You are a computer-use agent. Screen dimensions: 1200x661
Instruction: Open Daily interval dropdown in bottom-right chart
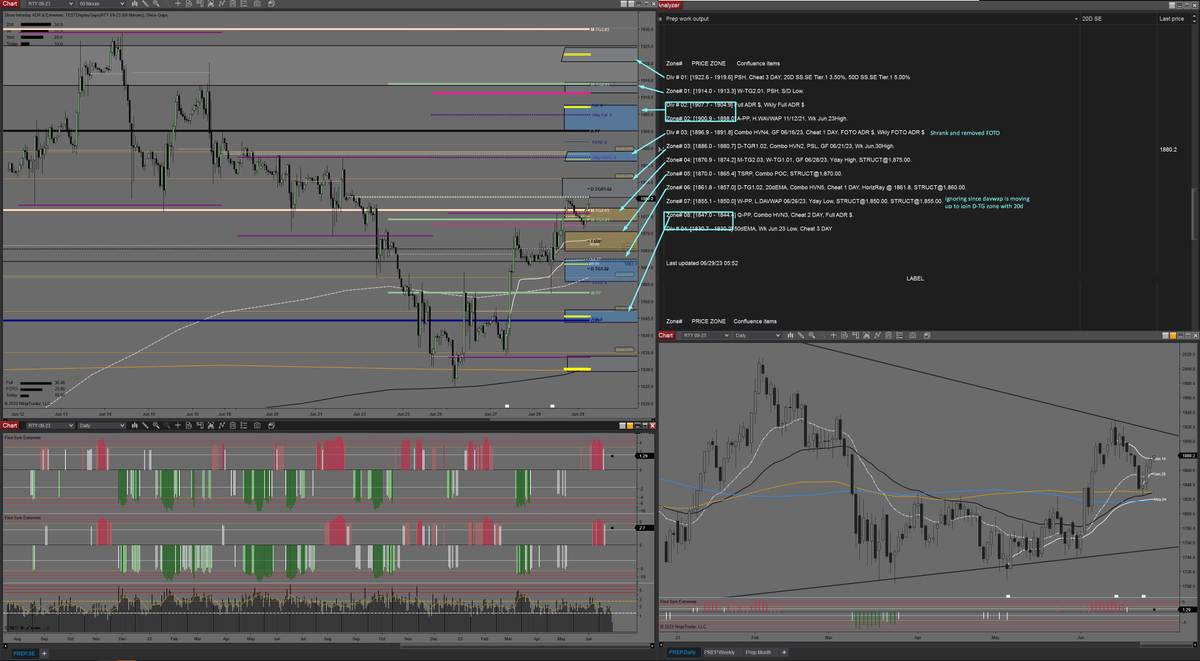click(x=757, y=335)
